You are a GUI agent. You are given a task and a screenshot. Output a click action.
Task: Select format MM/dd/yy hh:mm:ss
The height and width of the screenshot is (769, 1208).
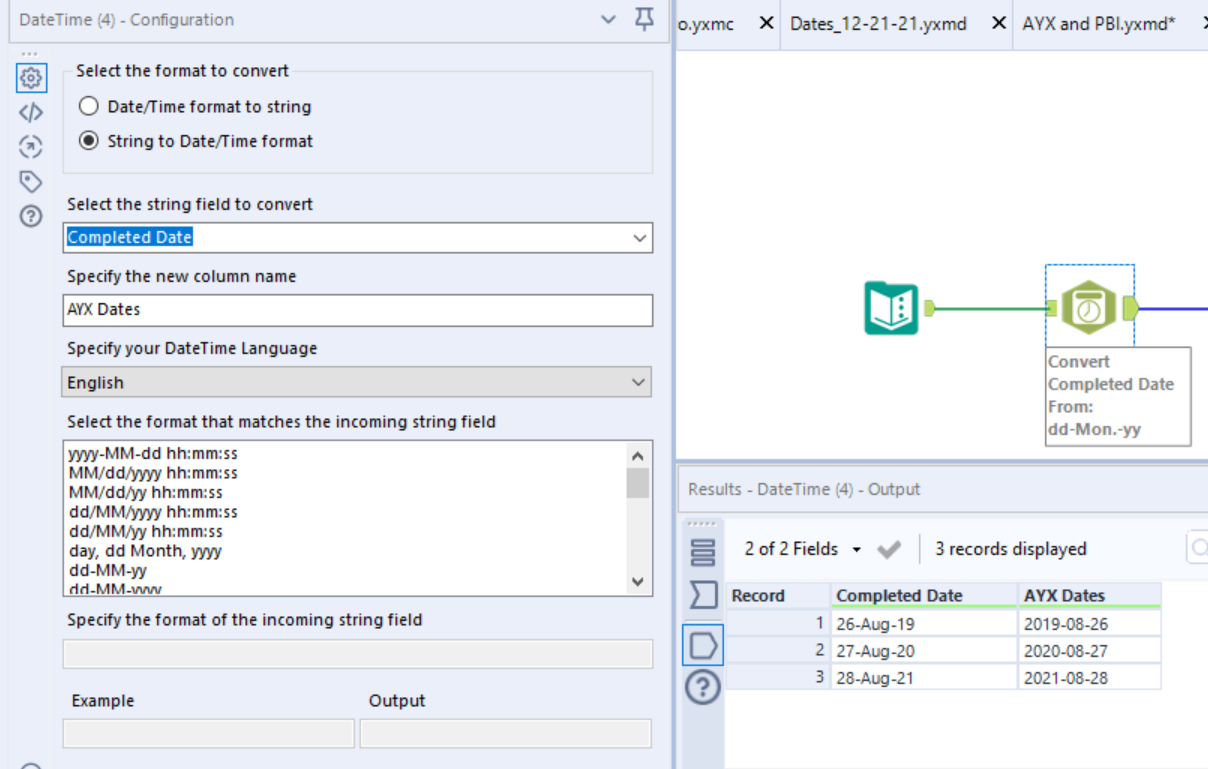[x=145, y=493]
